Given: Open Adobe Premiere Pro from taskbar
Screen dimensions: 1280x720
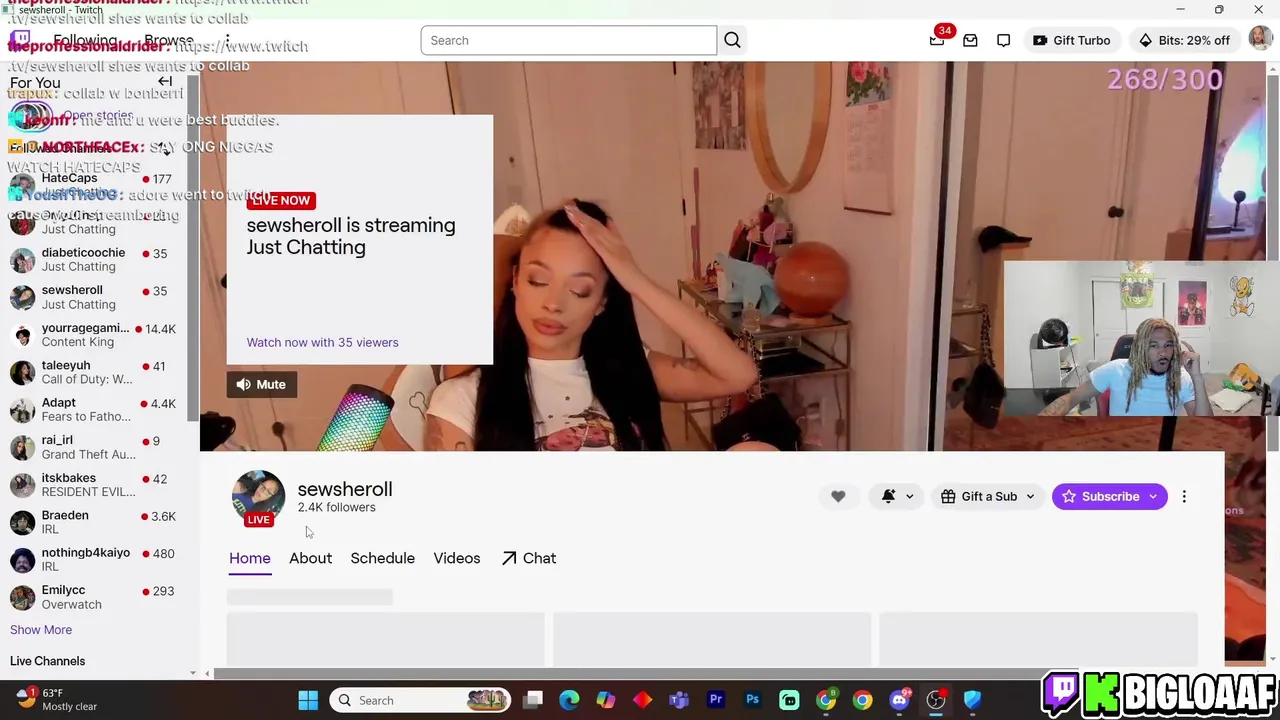Looking at the screenshot, I should pos(716,700).
